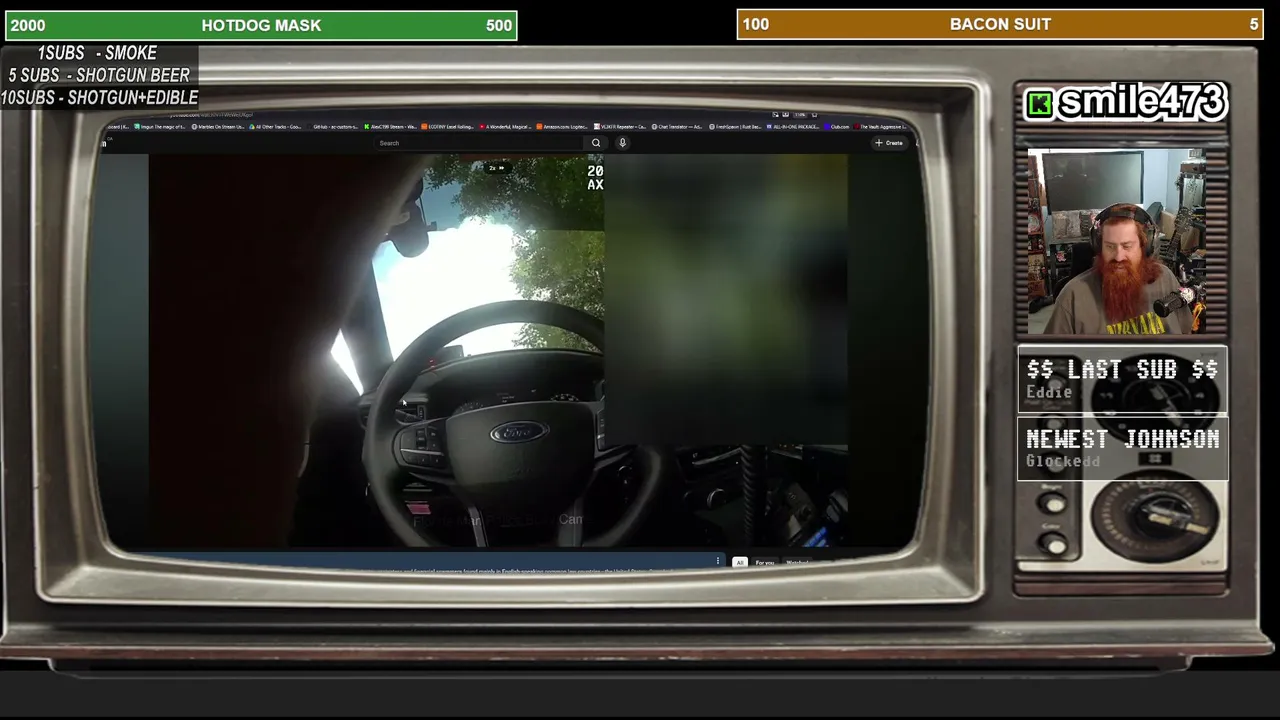Click the Ford steering wheel video player
The height and width of the screenshot is (720, 1280).
coord(498,352)
